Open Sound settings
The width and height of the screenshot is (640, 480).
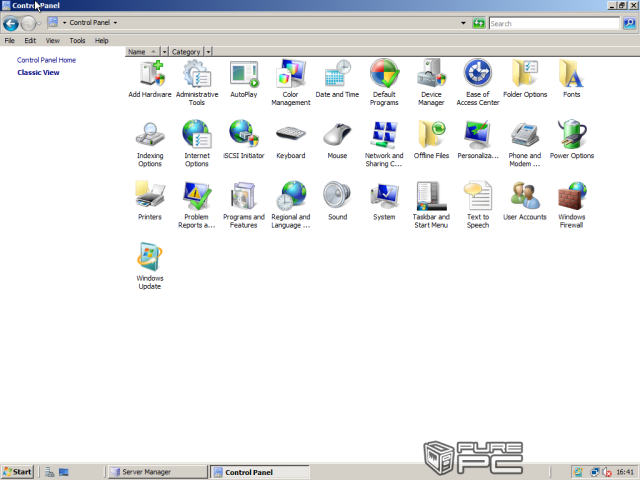click(x=337, y=202)
